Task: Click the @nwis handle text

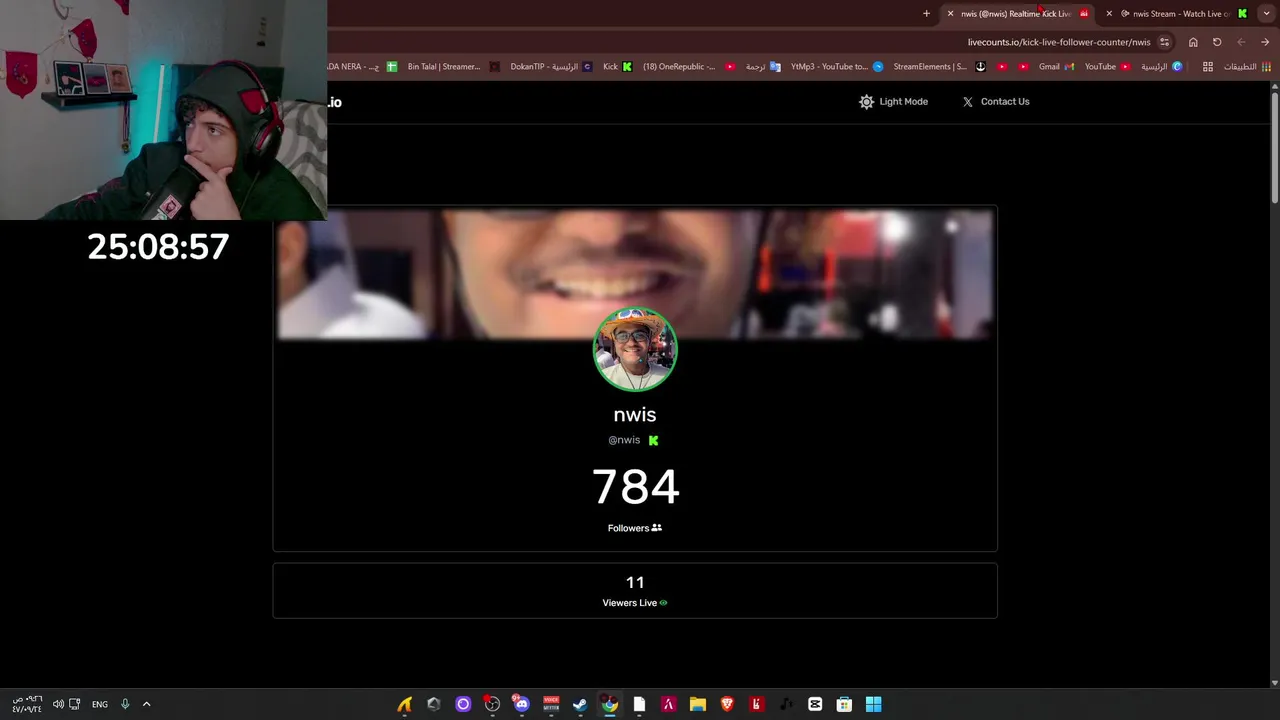Action: [624, 440]
